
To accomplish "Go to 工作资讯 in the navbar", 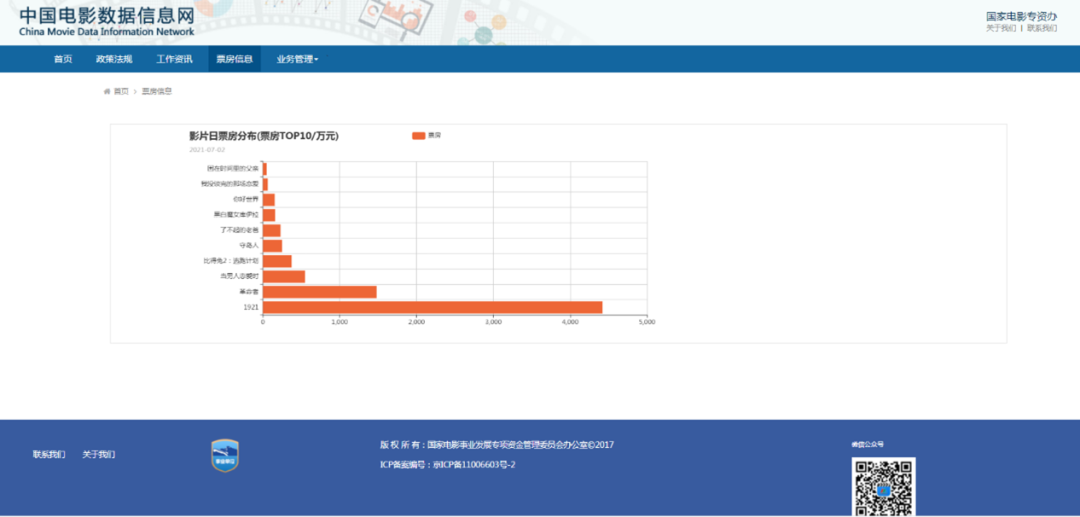I will click(174, 59).
